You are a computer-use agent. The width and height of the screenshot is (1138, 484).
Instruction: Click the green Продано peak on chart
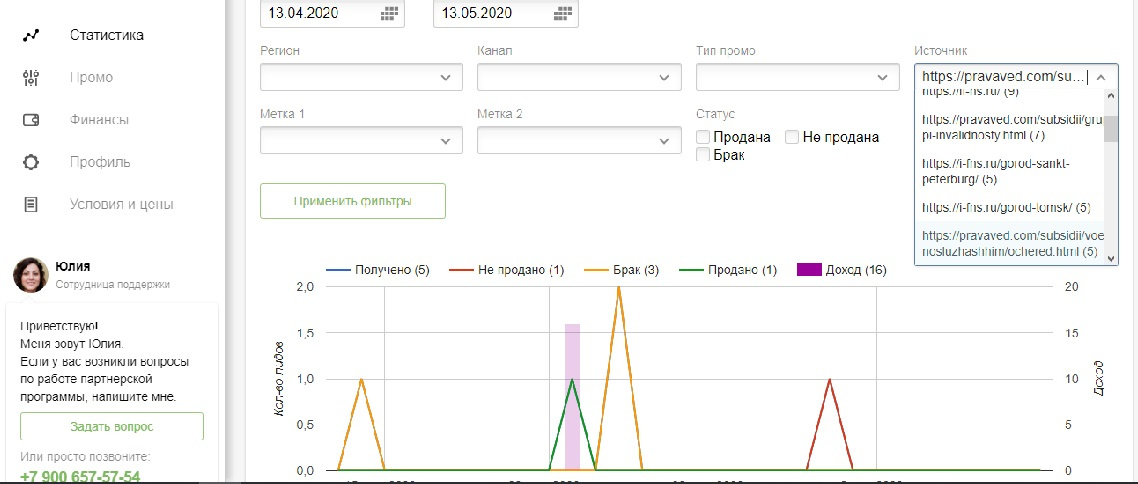573,380
